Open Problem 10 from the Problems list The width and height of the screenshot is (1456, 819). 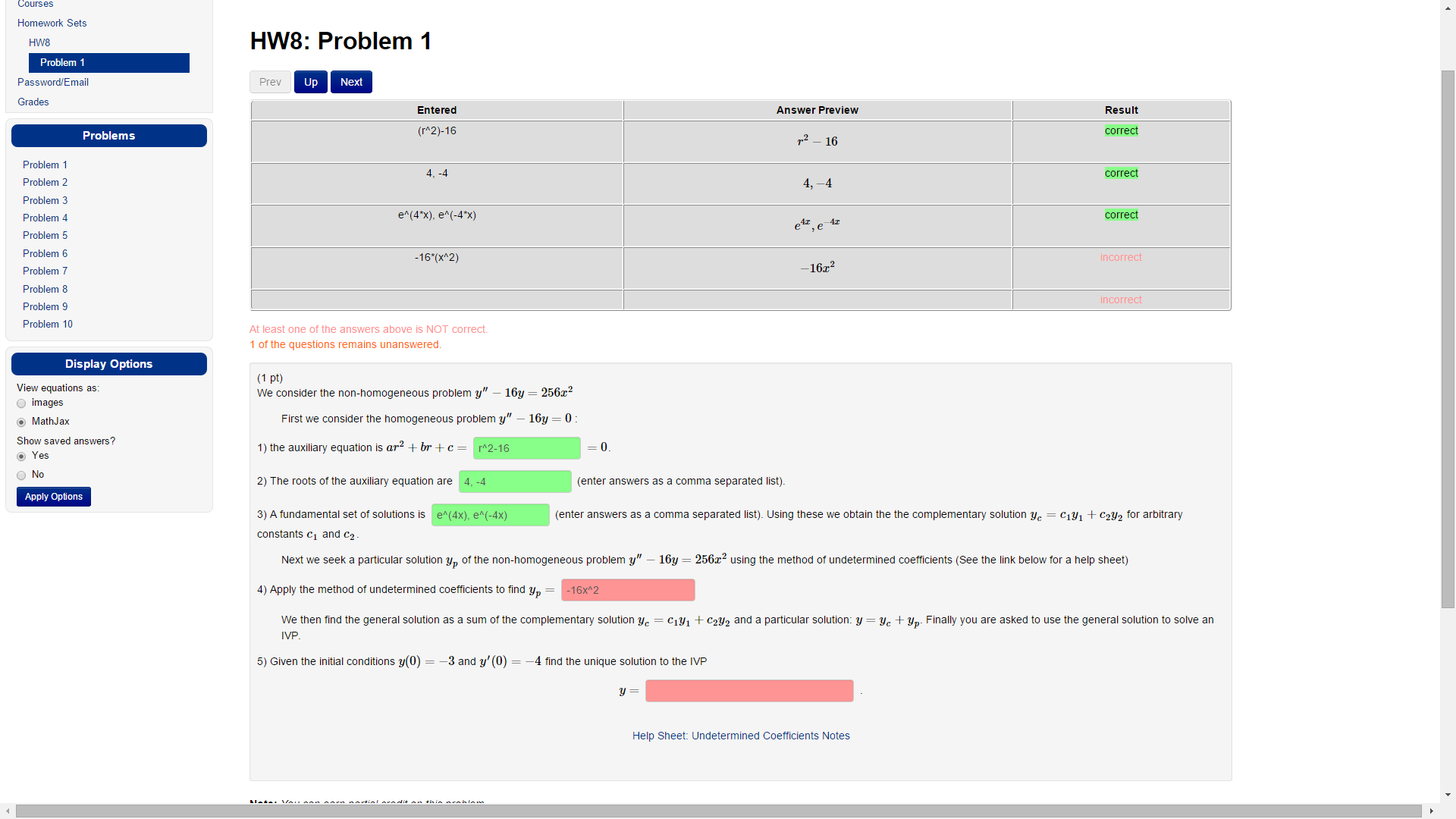click(47, 324)
